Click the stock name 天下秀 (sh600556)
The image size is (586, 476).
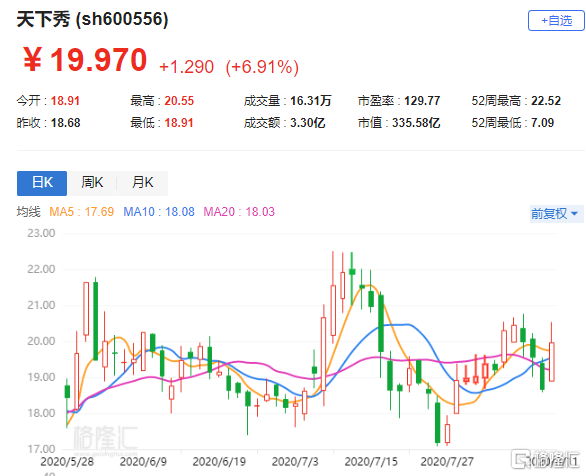pos(92,19)
